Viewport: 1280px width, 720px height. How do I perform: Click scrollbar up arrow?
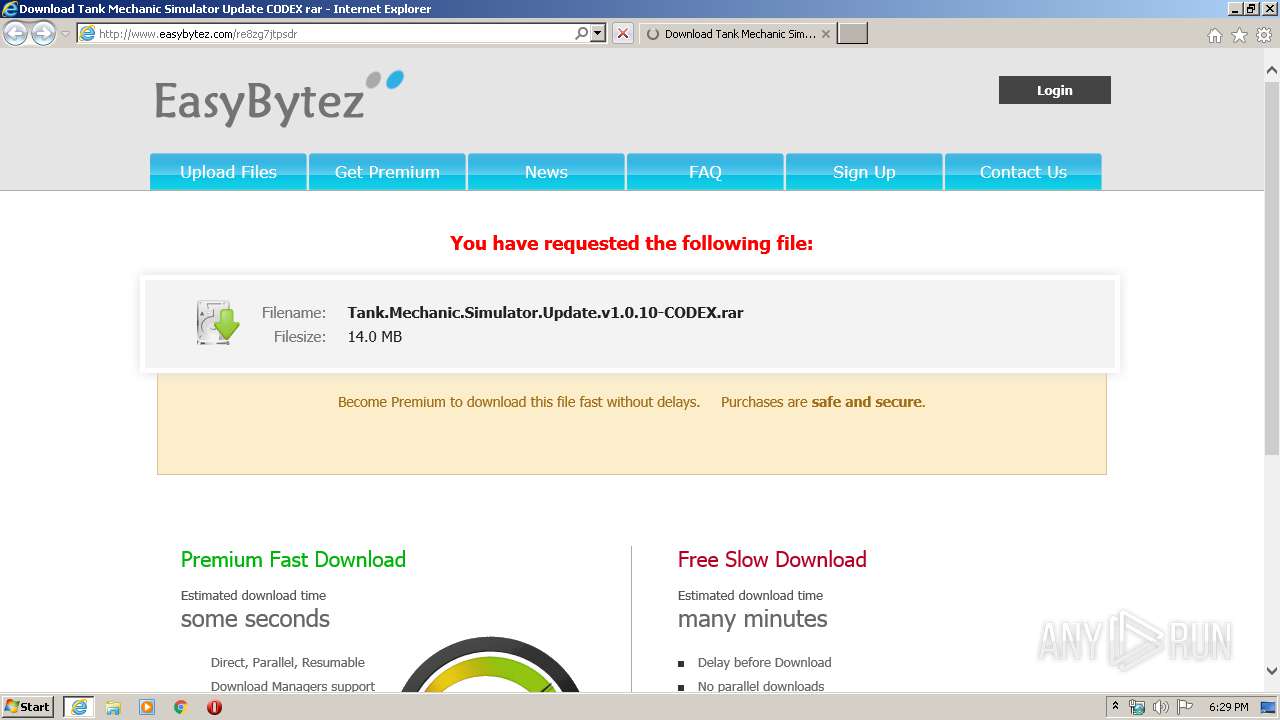pos(1272,70)
